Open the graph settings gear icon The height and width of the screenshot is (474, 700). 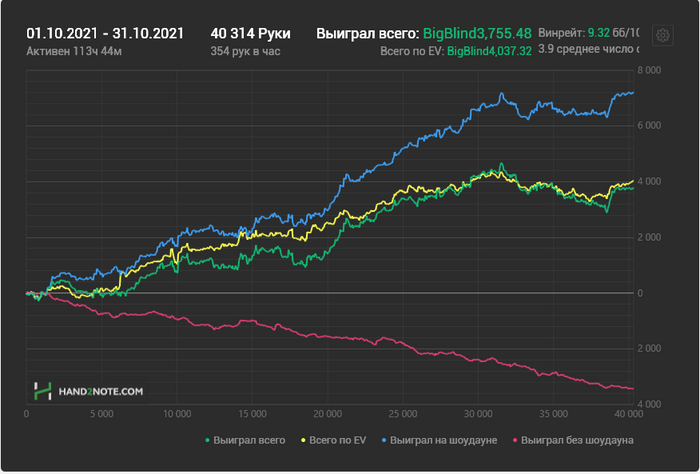click(x=662, y=35)
